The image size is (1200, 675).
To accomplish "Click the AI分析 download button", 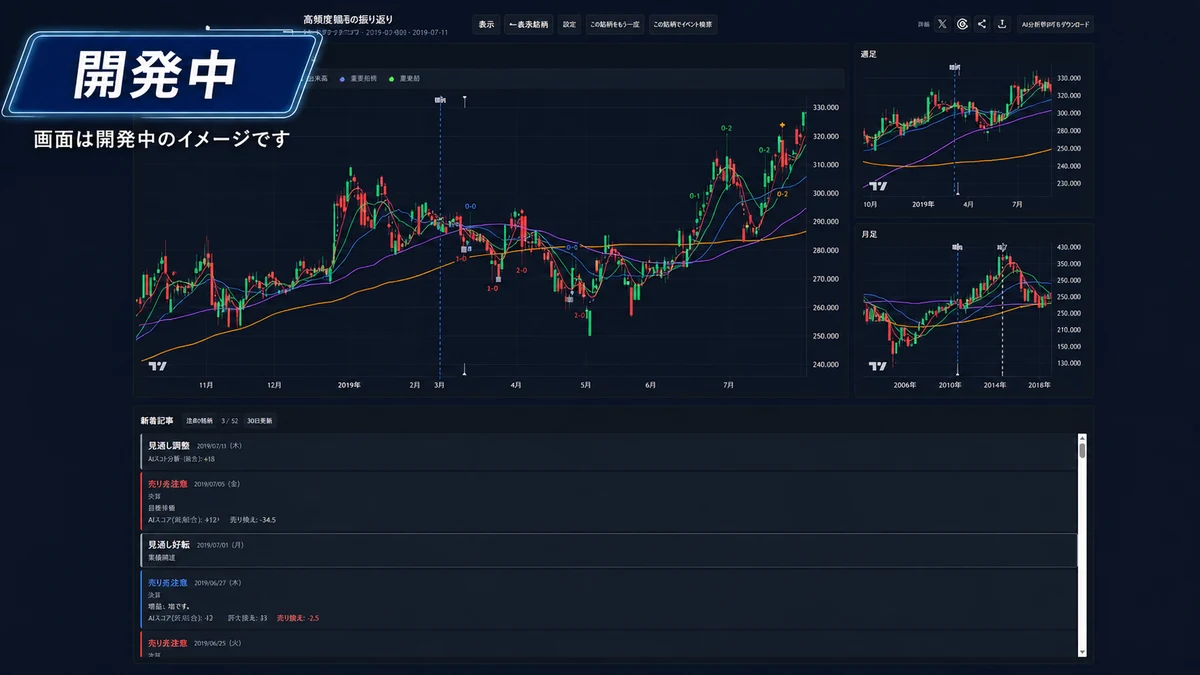I will coord(1056,24).
